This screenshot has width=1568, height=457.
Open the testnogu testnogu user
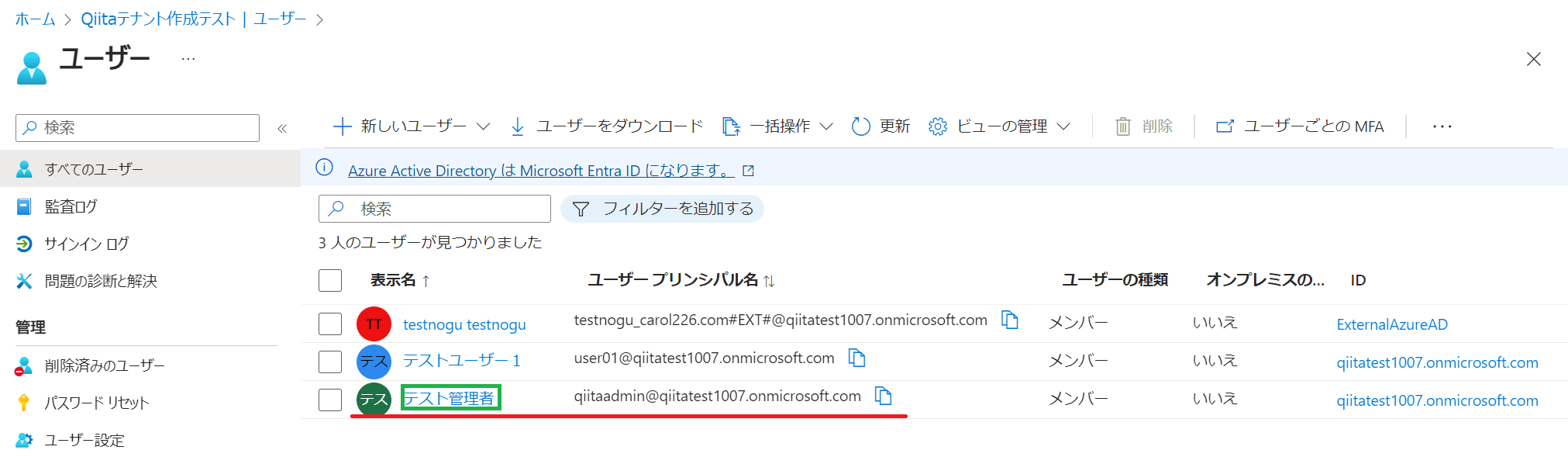(464, 324)
